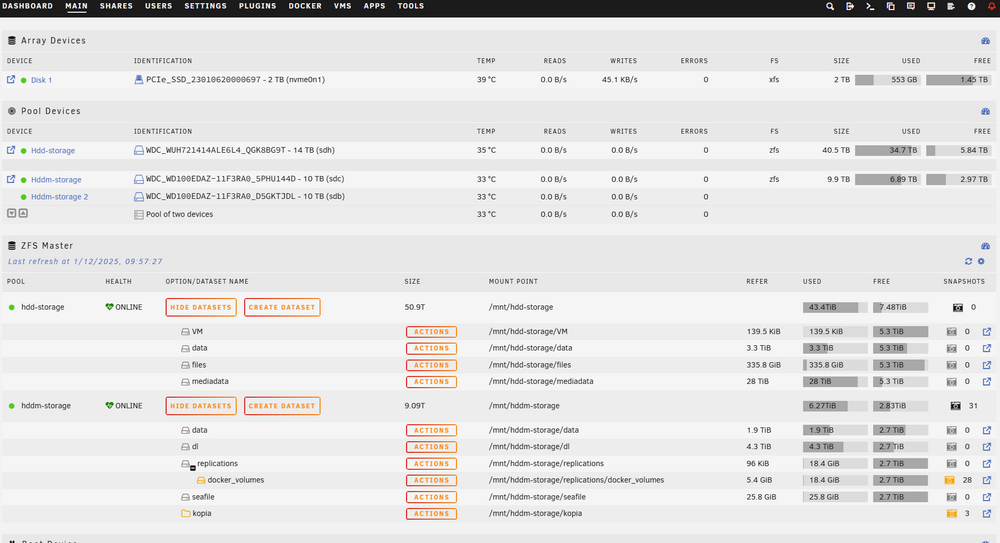Click mount point /mnt/hddm-storage/seafile
Viewport: 1000px width, 543px height.
pos(537,497)
